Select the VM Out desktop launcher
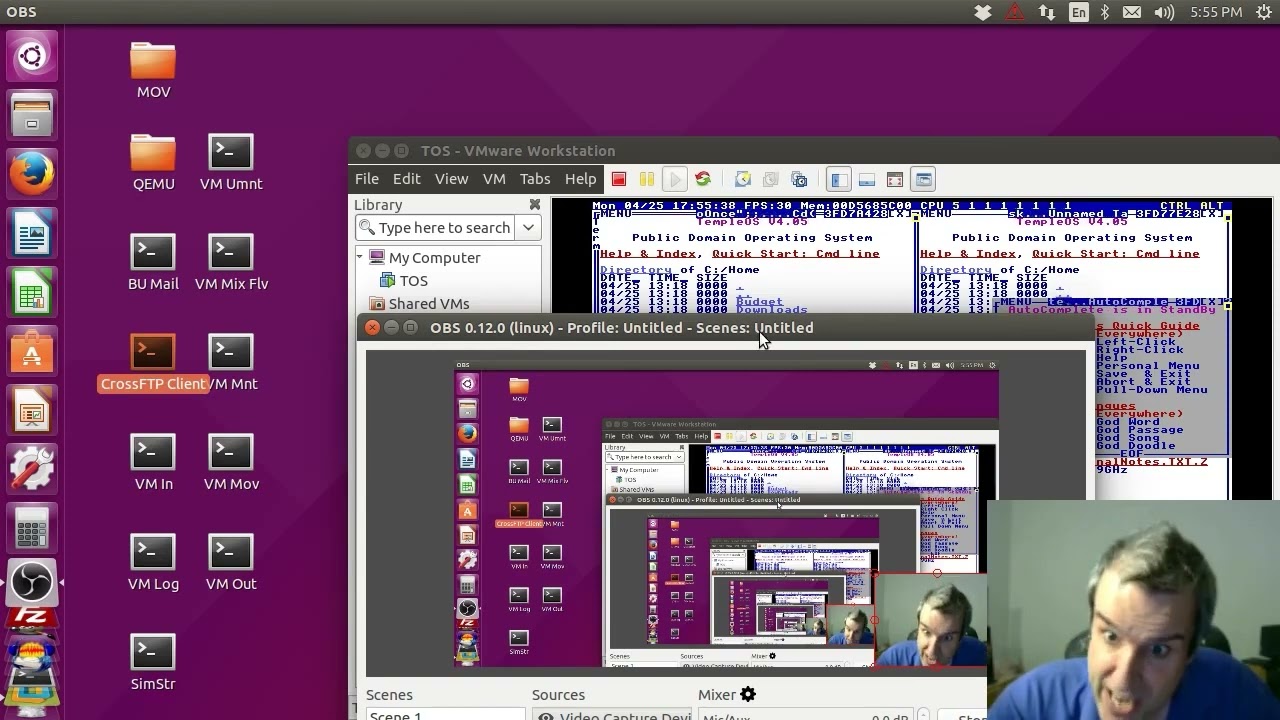Screen dimensions: 1280x720 point(231,562)
